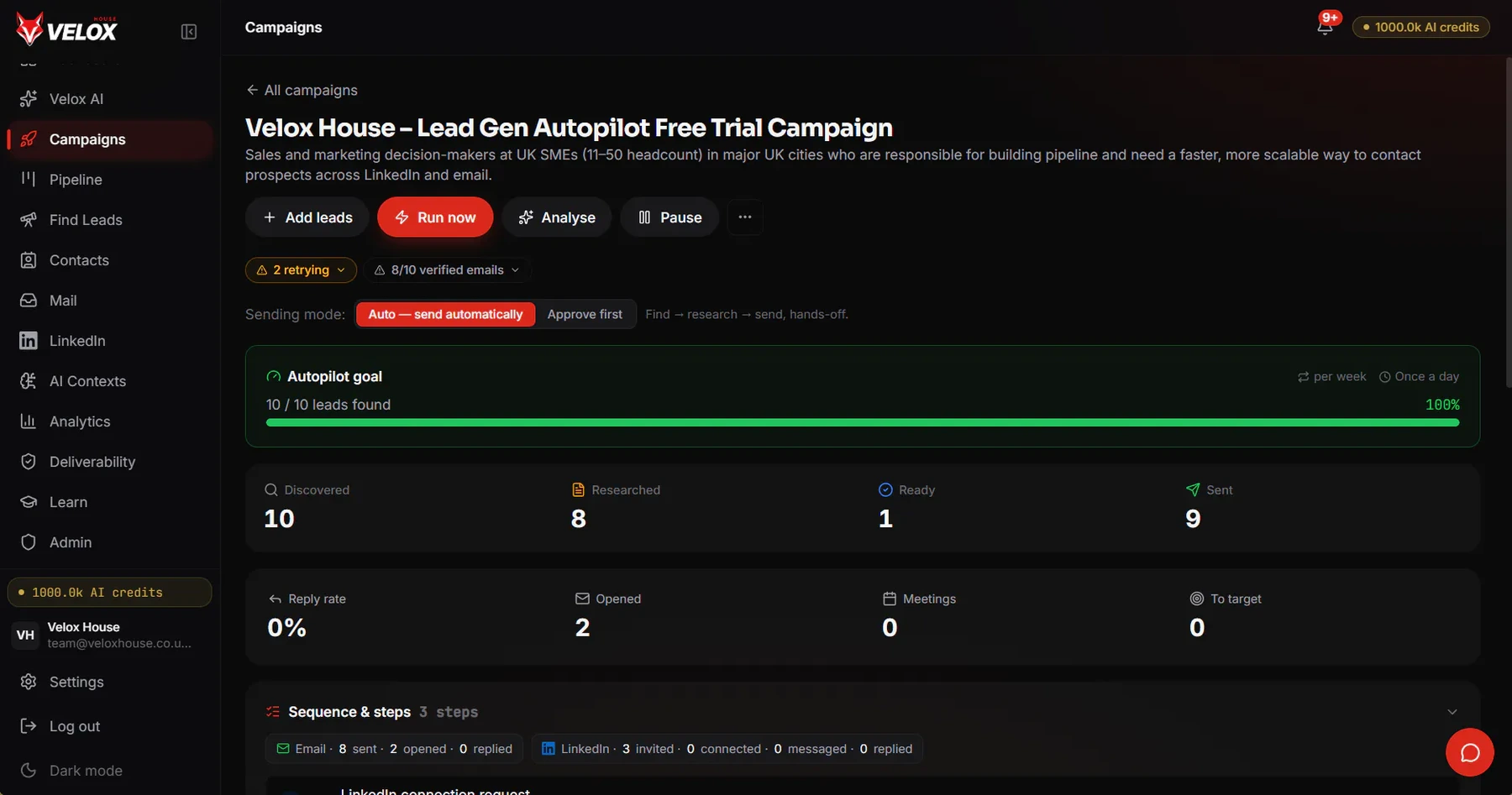Screen dimensions: 1512x795
Task: Open the Analytics section
Action: pos(110,421)
